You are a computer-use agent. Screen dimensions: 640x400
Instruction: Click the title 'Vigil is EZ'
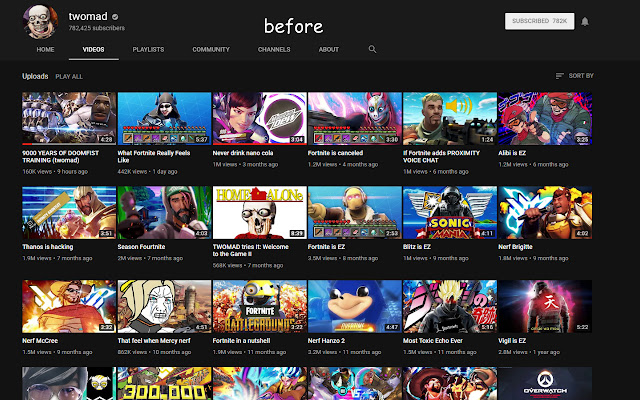tap(512, 341)
